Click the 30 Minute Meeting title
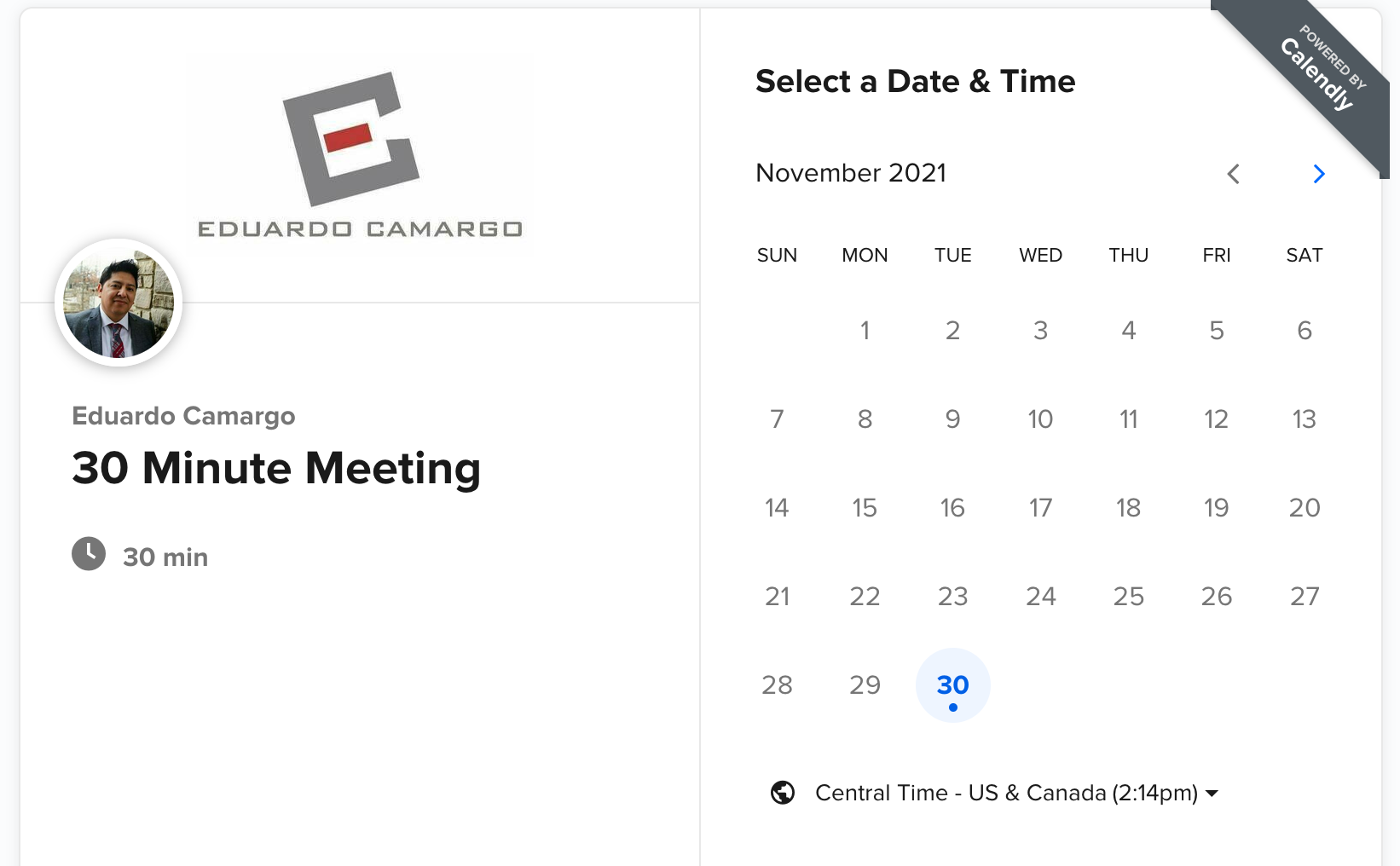 point(276,469)
